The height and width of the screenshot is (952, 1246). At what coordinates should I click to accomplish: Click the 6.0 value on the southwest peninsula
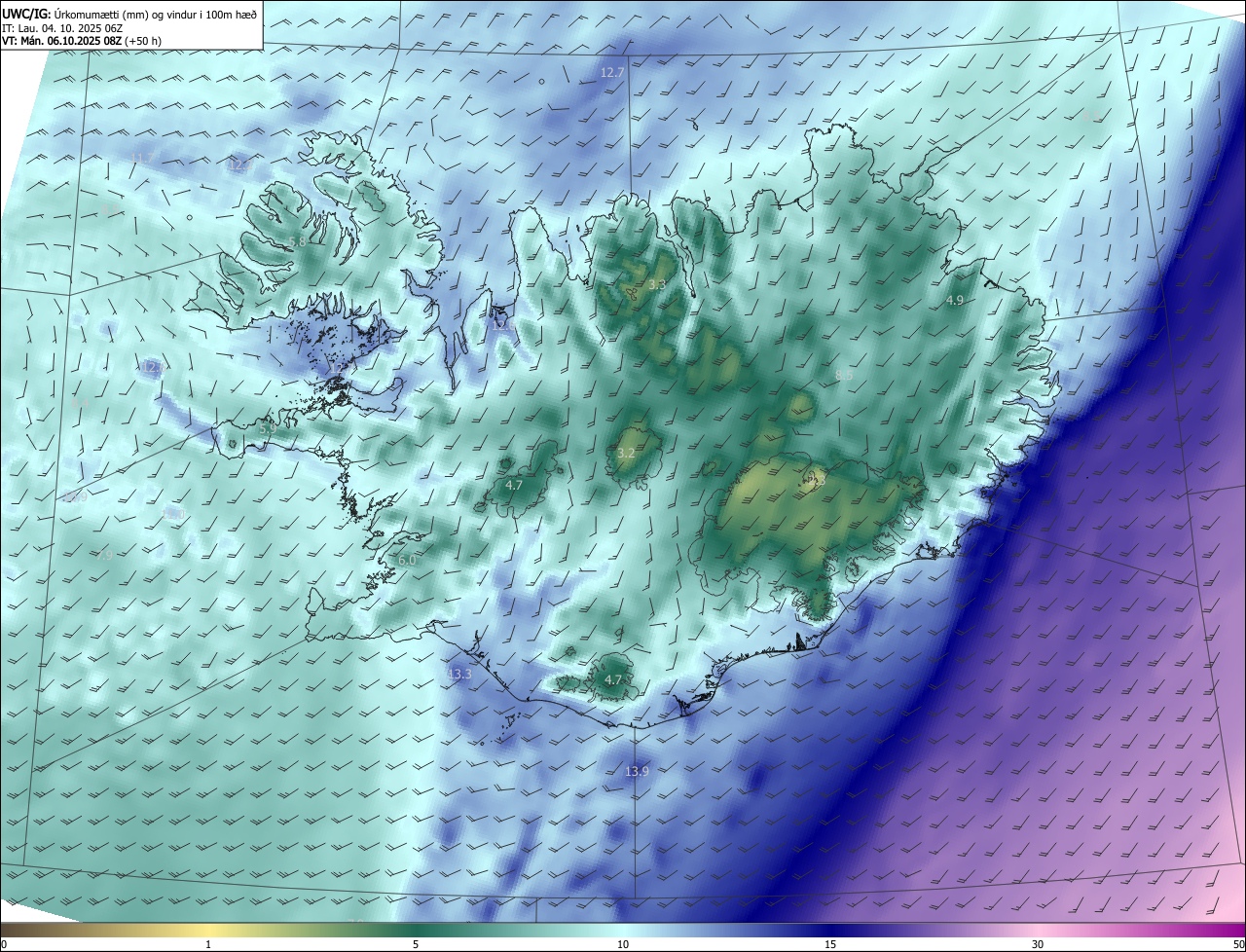407,561
